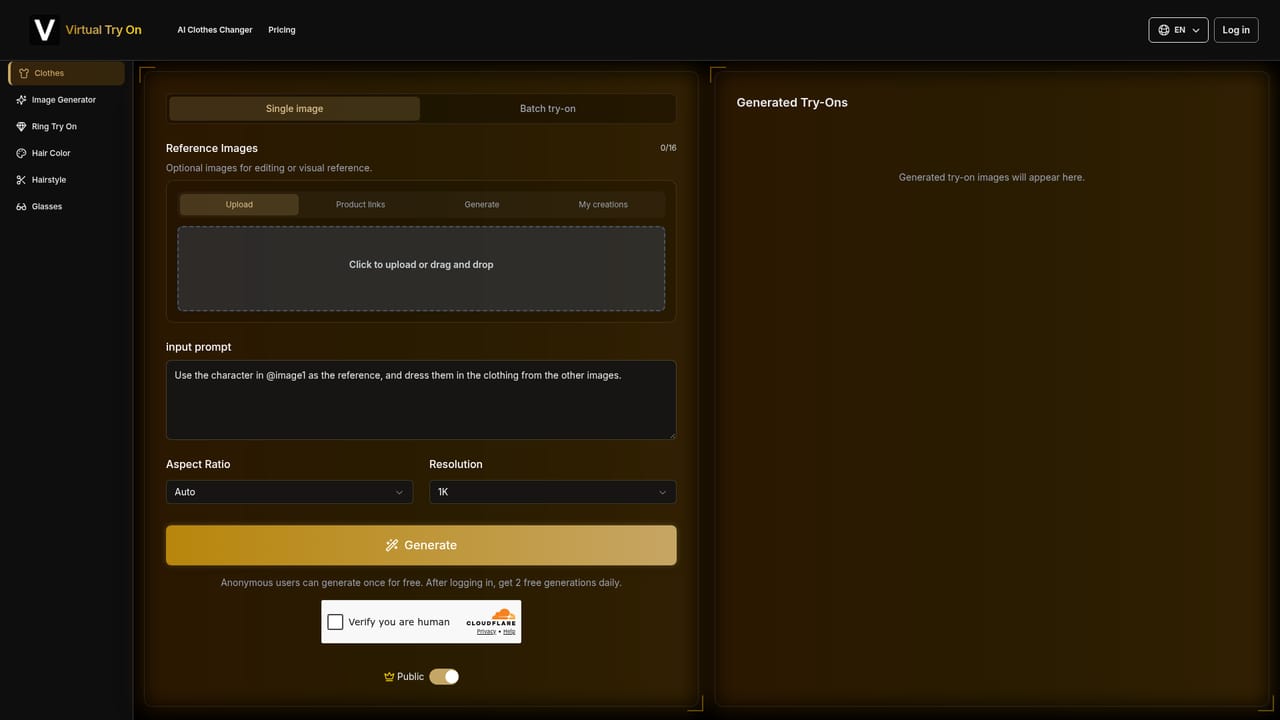
Task: Select the Clothes shirt icon in sidebar
Action: (23, 73)
